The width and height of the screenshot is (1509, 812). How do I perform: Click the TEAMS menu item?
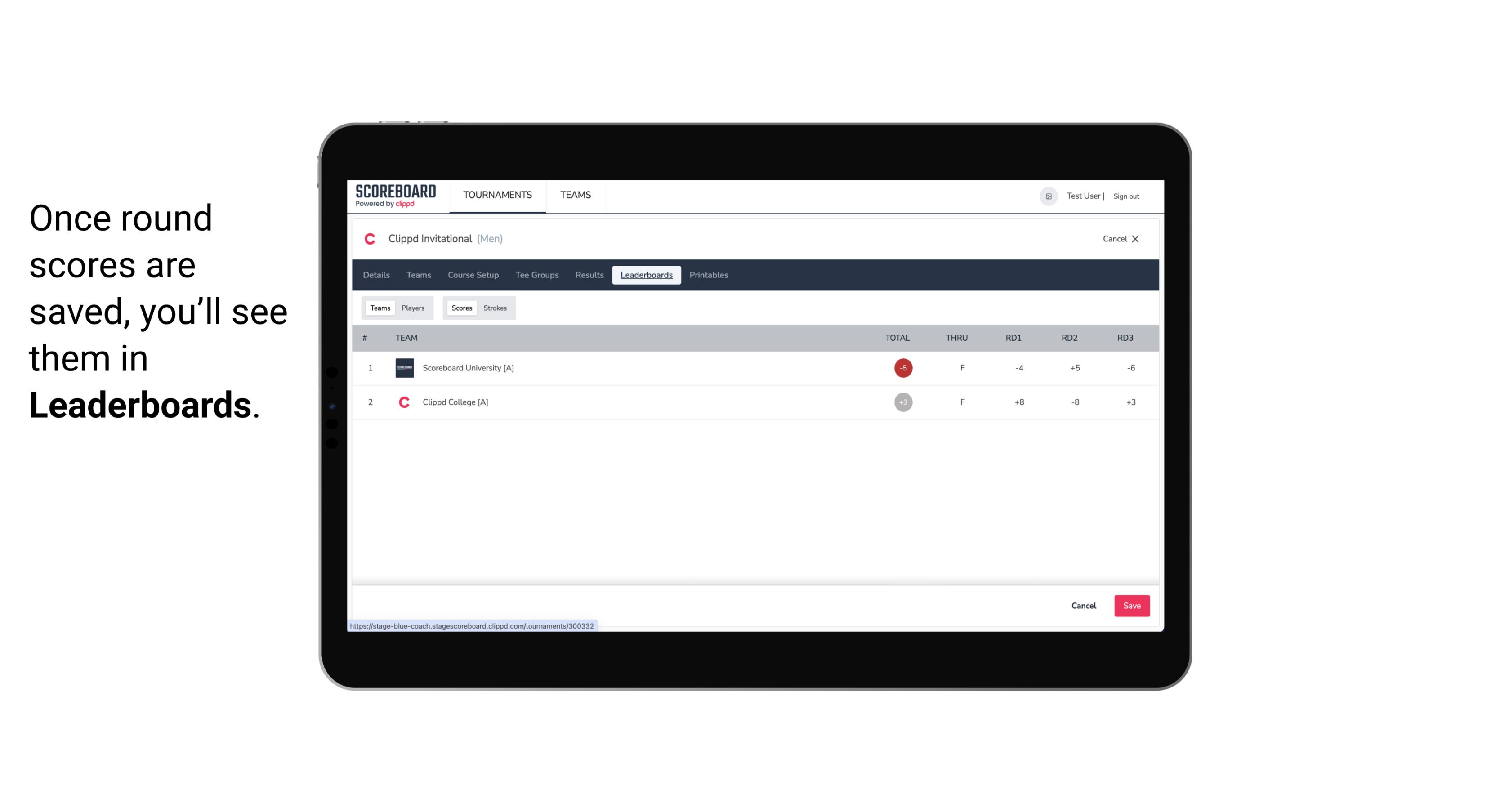point(576,195)
